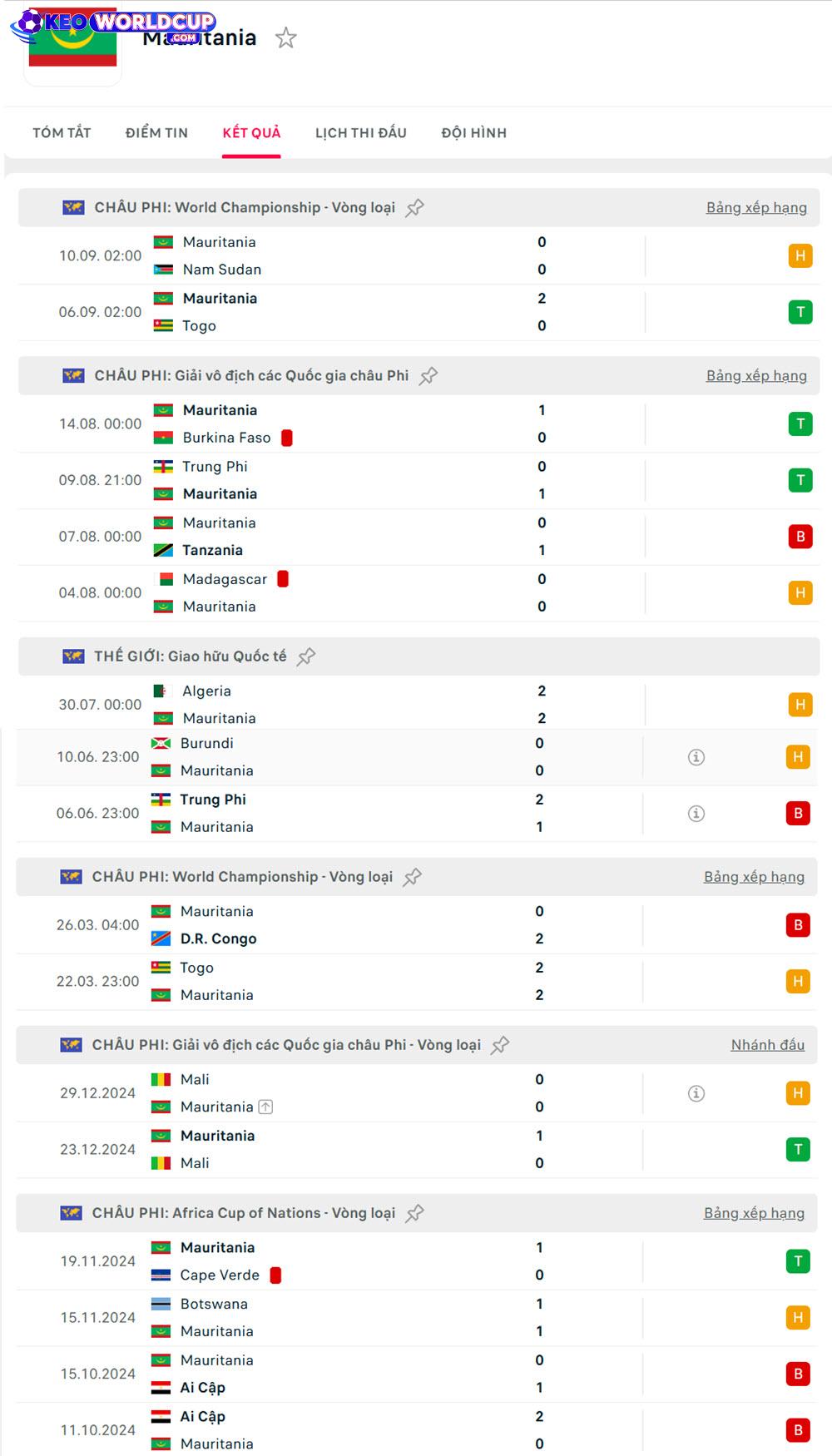Pin the first World Championship Vòng loại league

click(x=414, y=208)
